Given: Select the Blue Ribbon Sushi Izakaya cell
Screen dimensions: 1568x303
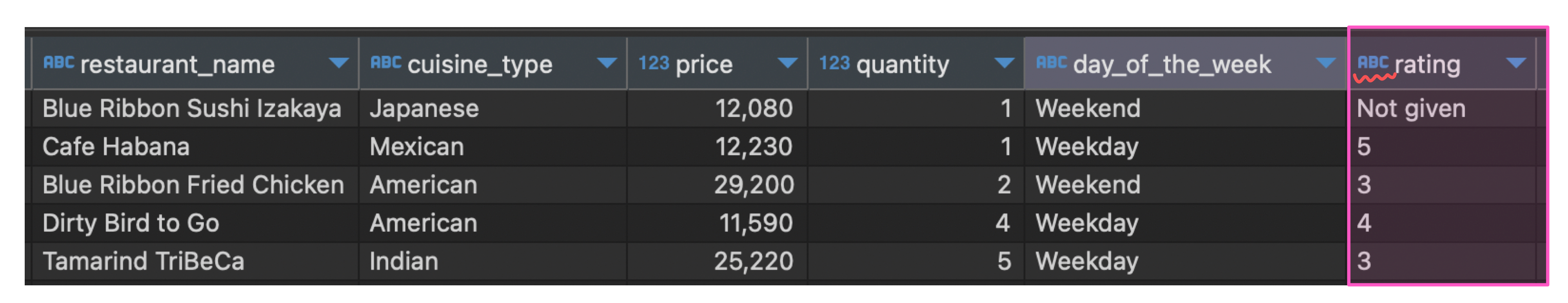Looking at the screenshot, I should point(195,109).
